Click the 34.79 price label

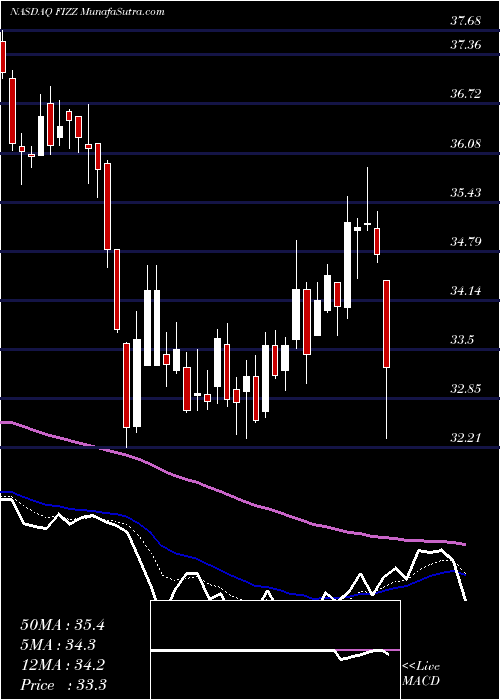click(x=466, y=242)
